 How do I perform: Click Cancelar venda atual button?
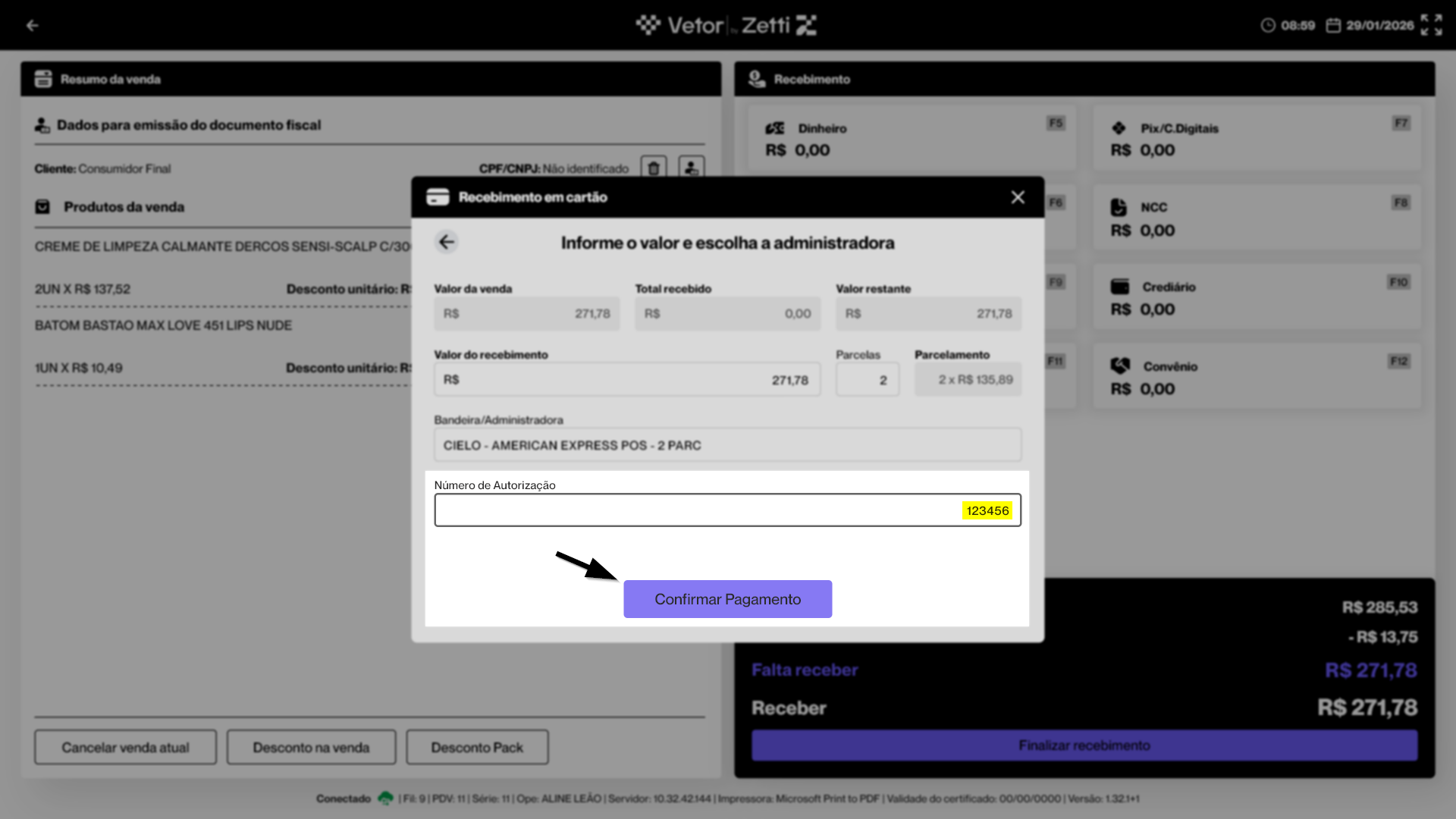[x=125, y=748]
